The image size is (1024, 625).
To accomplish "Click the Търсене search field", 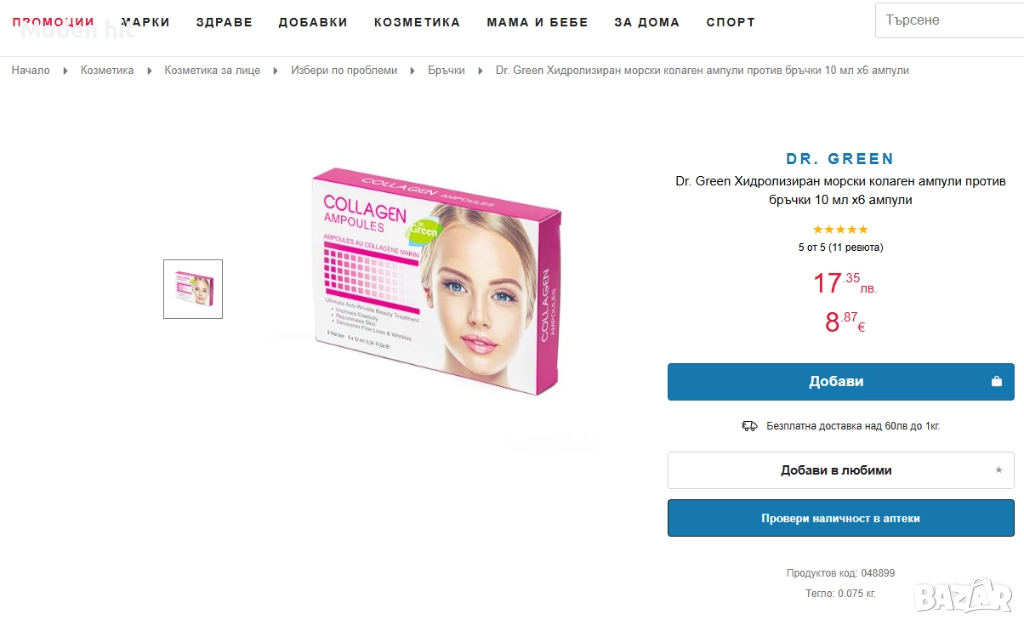I will click(x=950, y=20).
